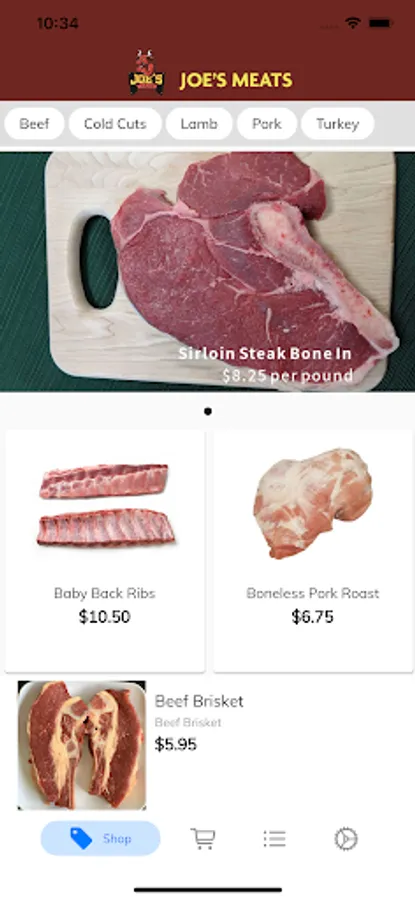415x900 pixels.
Task: Open the shopping cart tab icon
Action: coord(203,839)
